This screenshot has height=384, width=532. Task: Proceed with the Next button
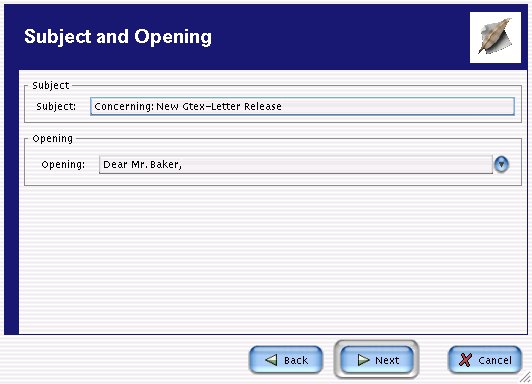(x=377, y=360)
